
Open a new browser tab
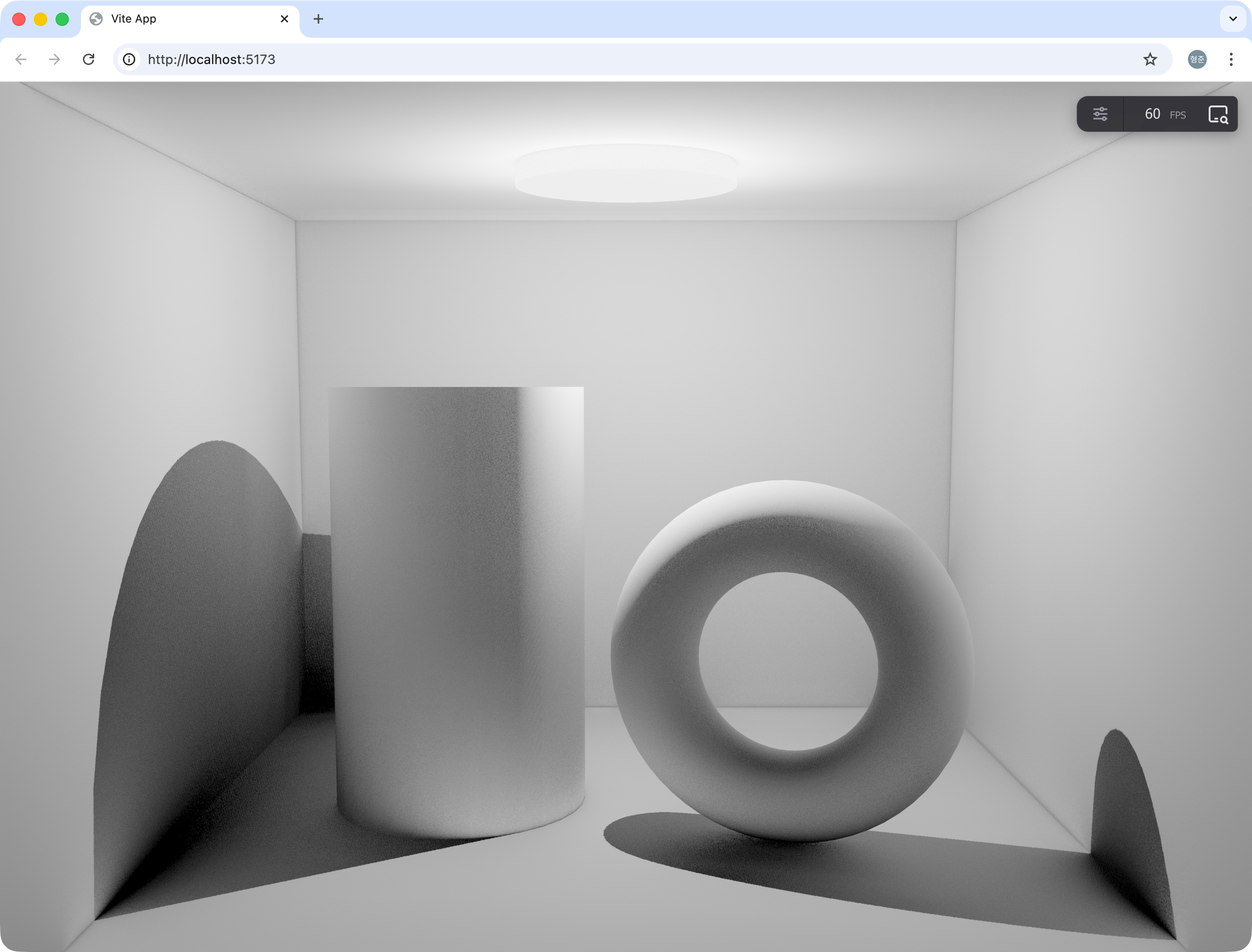[x=318, y=19]
